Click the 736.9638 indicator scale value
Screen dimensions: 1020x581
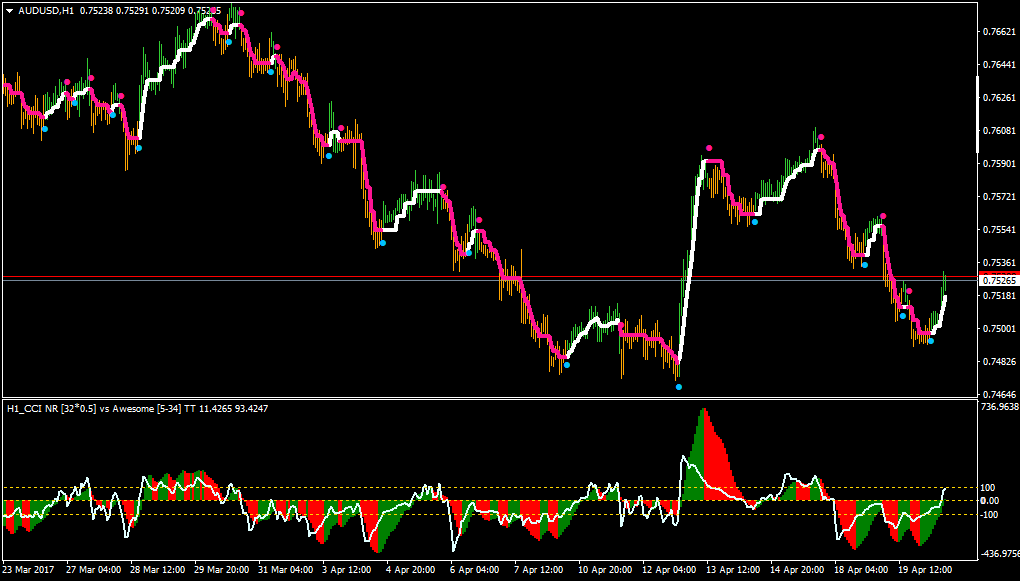1000,407
